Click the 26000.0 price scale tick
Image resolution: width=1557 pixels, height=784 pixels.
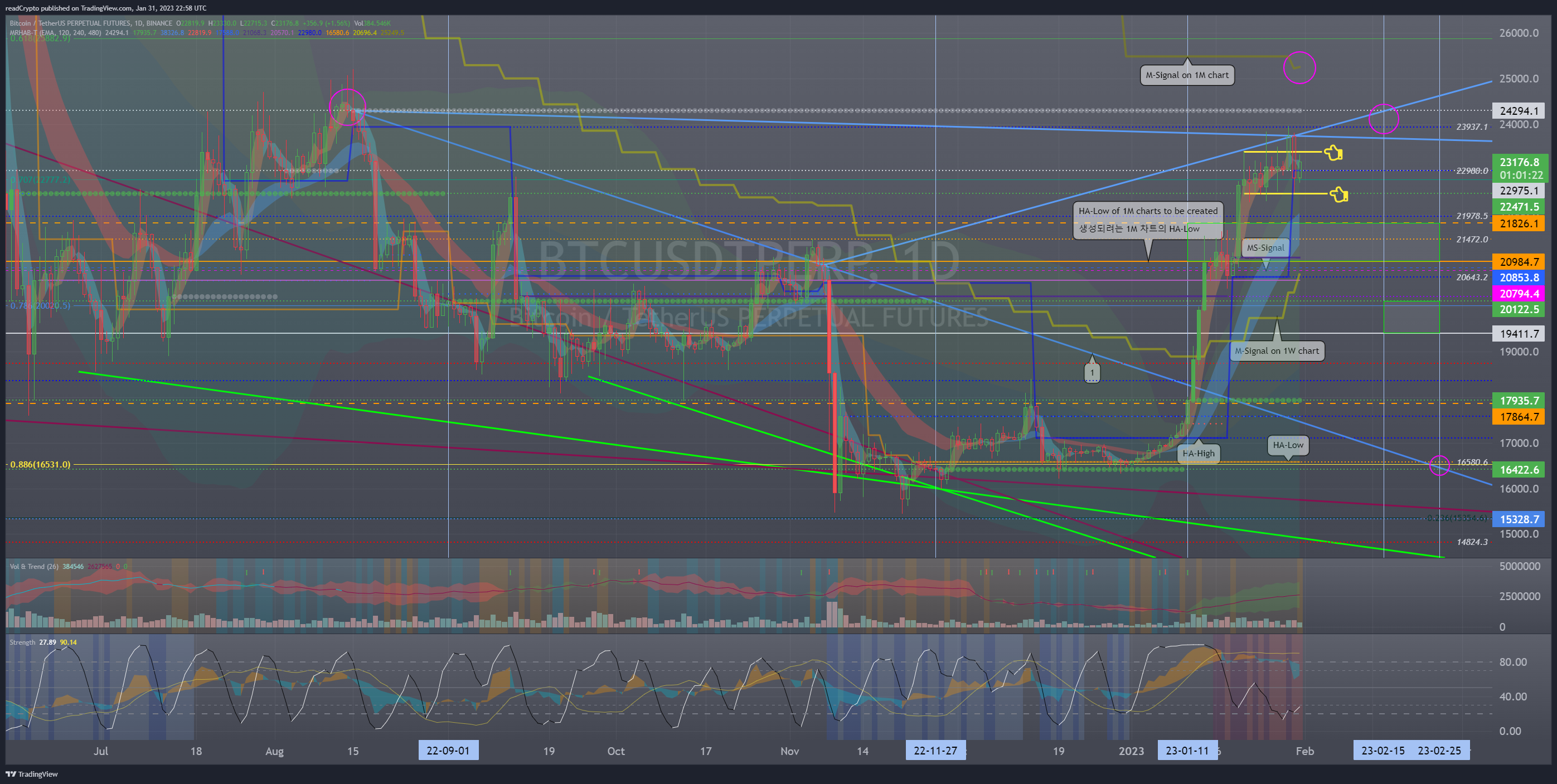click(x=1519, y=33)
